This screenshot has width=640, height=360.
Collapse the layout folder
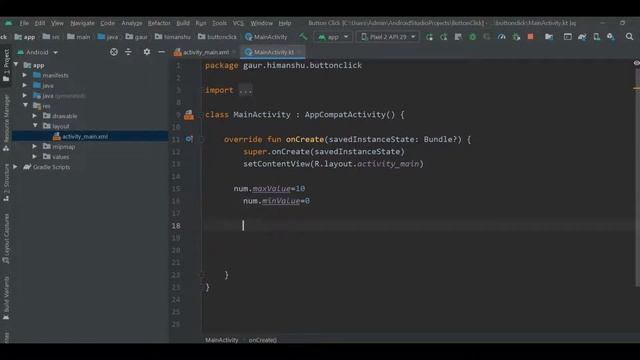pyautogui.click(x=36, y=126)
